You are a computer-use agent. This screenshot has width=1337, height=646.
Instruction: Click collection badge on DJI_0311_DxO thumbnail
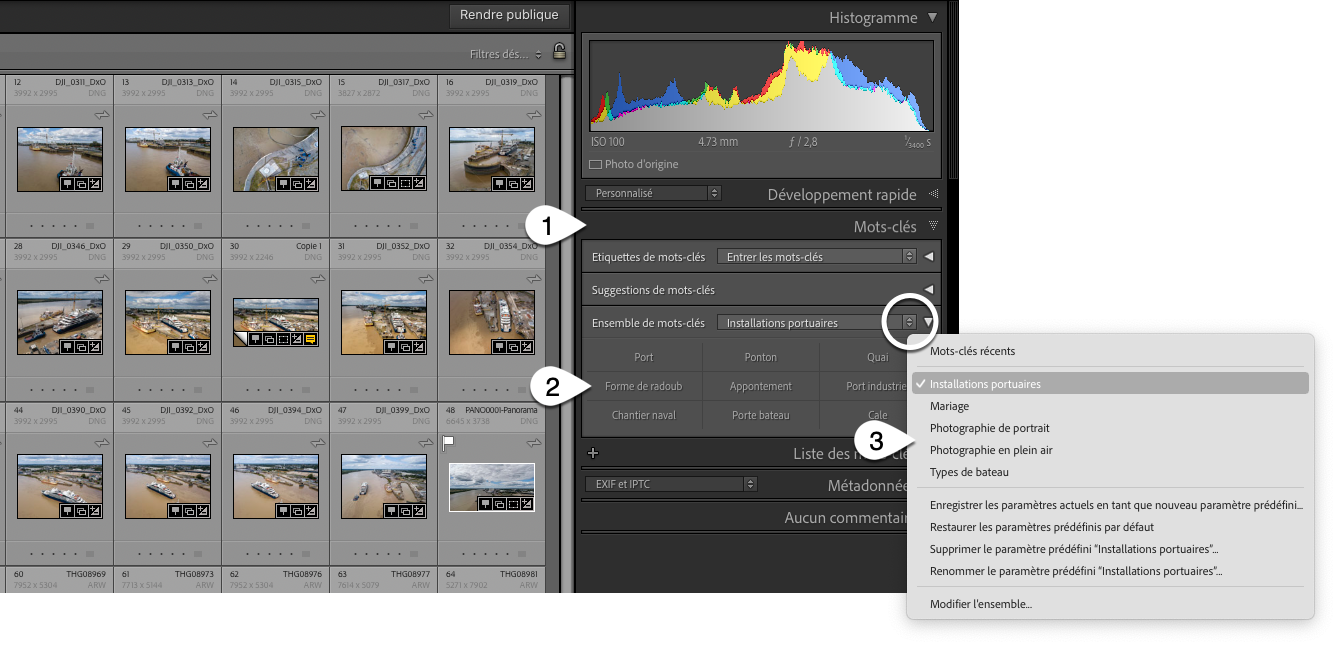click(x=81, y=184)
